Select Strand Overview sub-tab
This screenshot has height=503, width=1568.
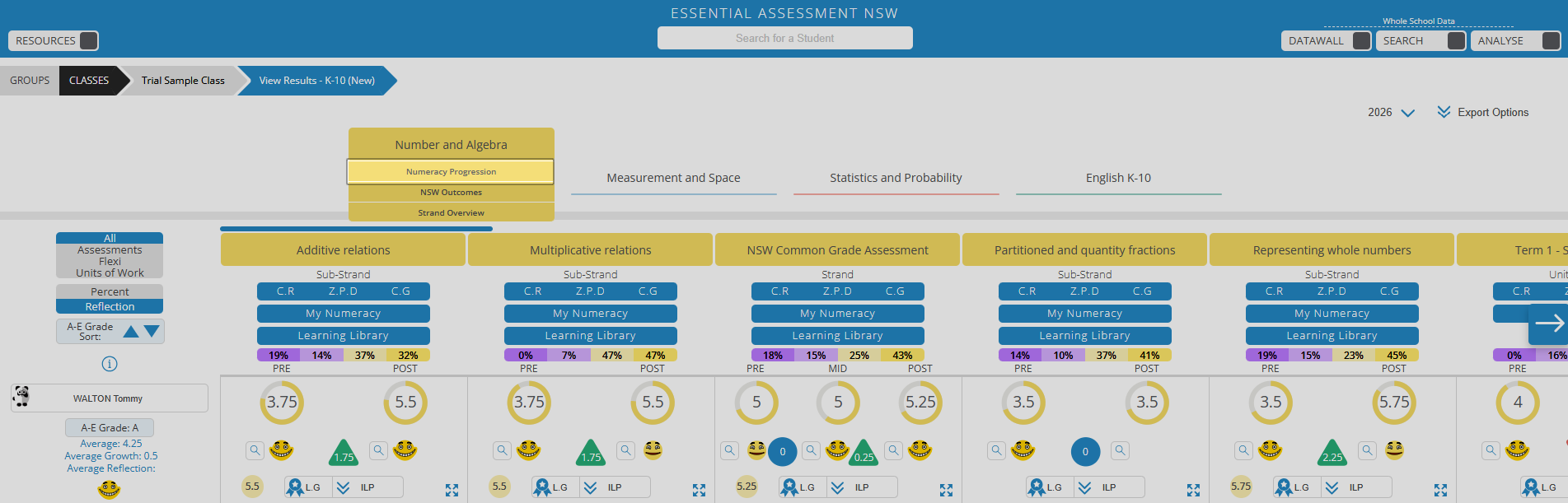[452, 212]
